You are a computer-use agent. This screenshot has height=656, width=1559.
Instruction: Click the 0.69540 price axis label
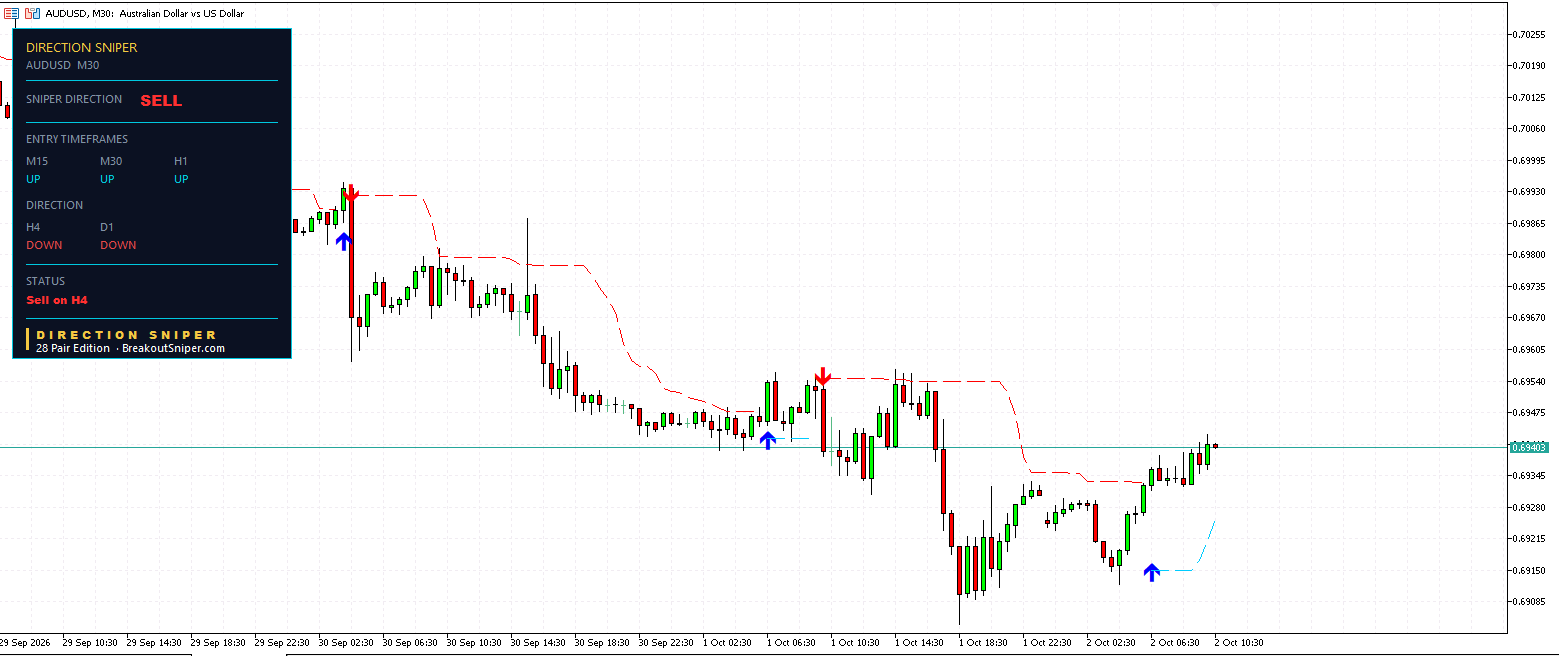[x=1530, y=381]
